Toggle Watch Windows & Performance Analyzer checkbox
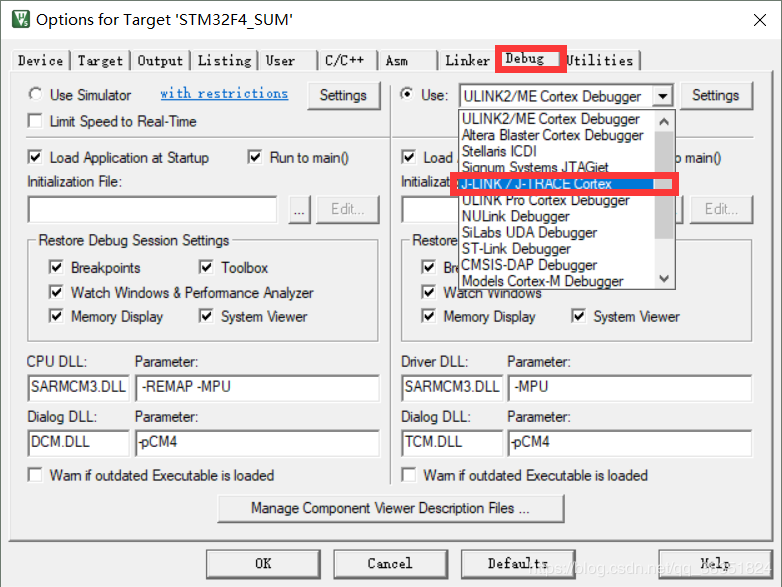The width and height of the screenshot is (782, 587). click(56, 292)
